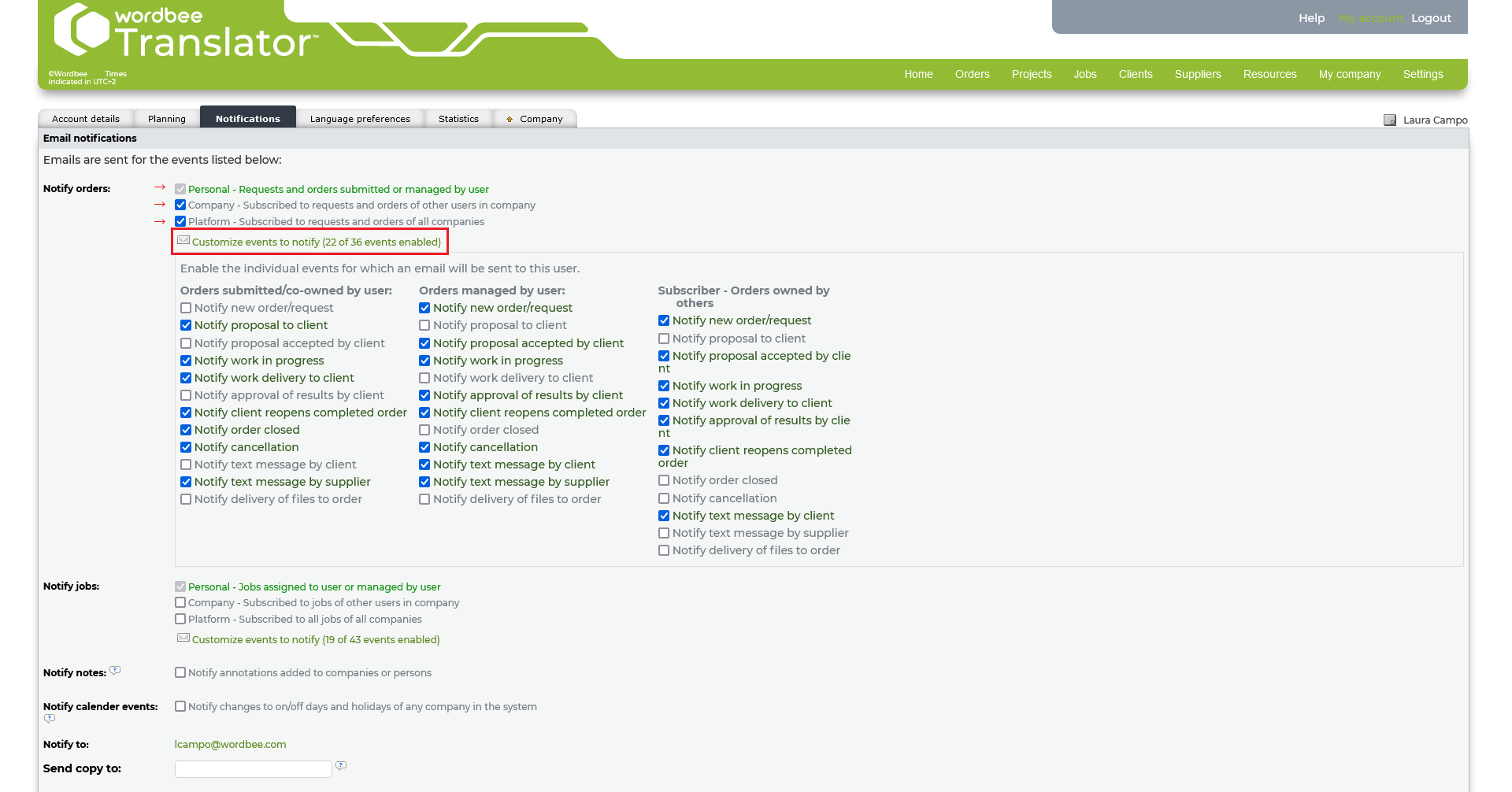Image resolution: width=1512 pixels, height=792 pixels.
Task: Click the lcampo@wordbee.com email link
Action: pos(230,745)
